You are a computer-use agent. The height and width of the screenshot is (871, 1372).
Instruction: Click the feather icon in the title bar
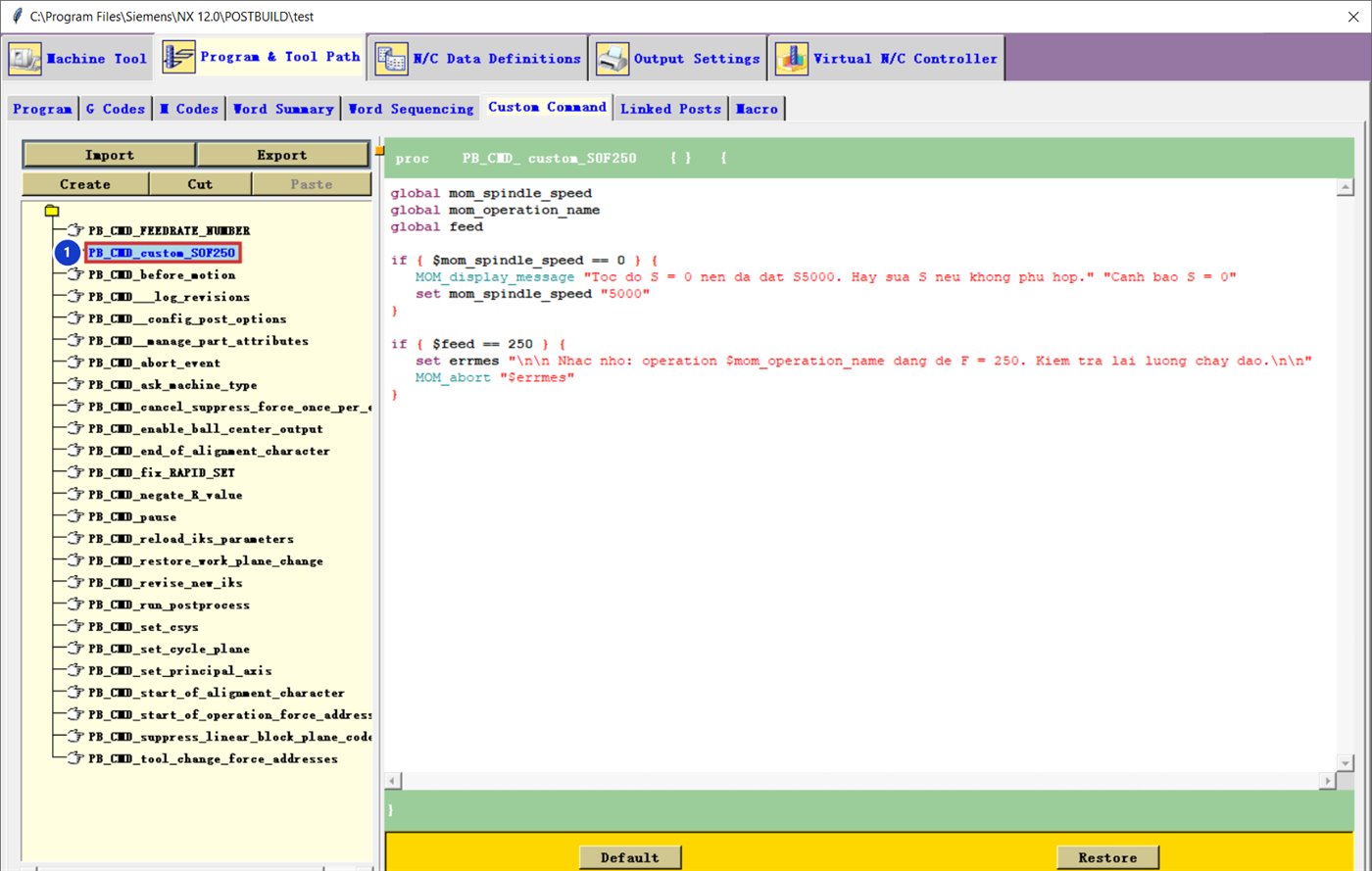(16, 17)
